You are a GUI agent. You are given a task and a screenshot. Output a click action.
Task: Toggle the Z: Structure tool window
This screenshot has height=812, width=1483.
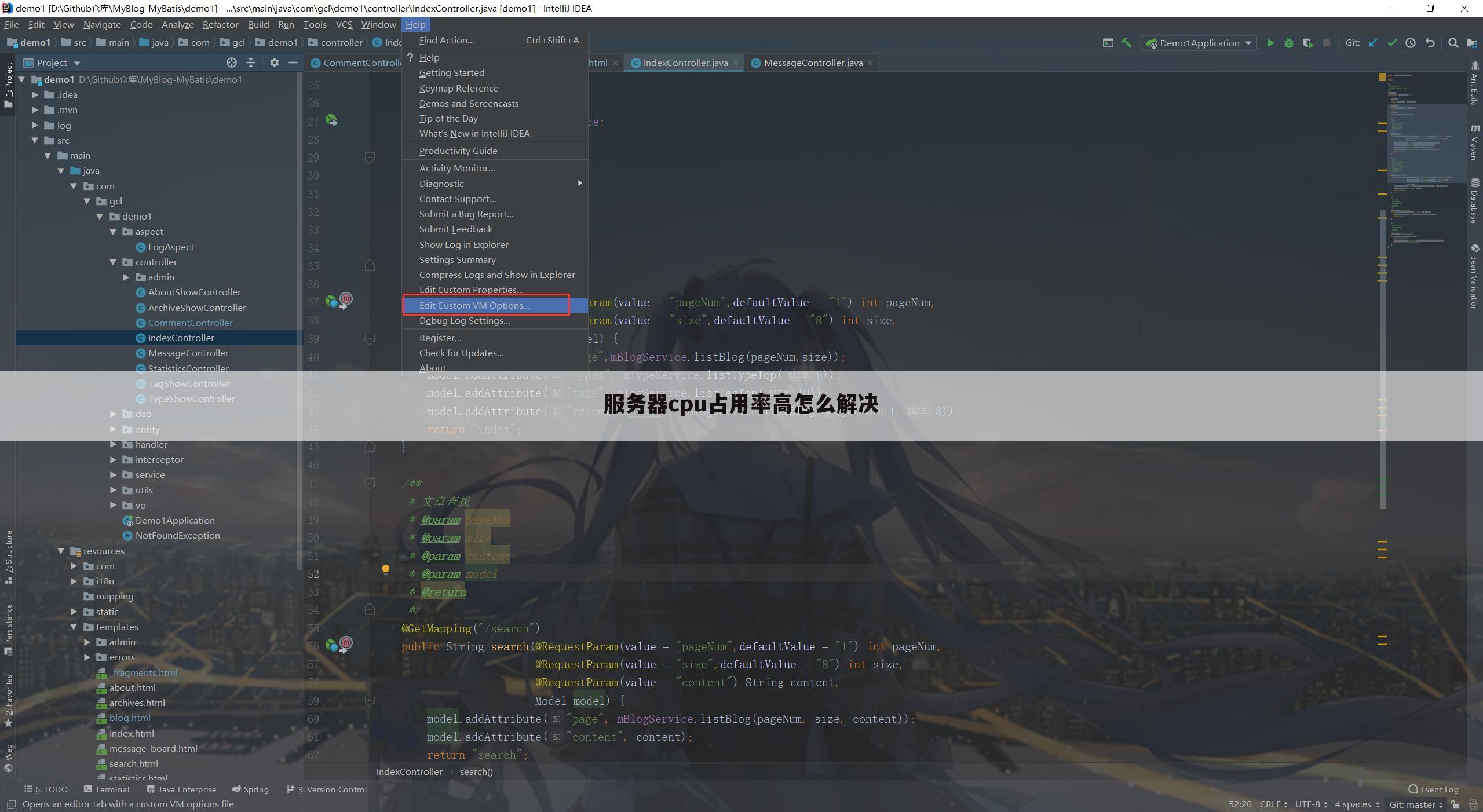click(x=8, y=557)
